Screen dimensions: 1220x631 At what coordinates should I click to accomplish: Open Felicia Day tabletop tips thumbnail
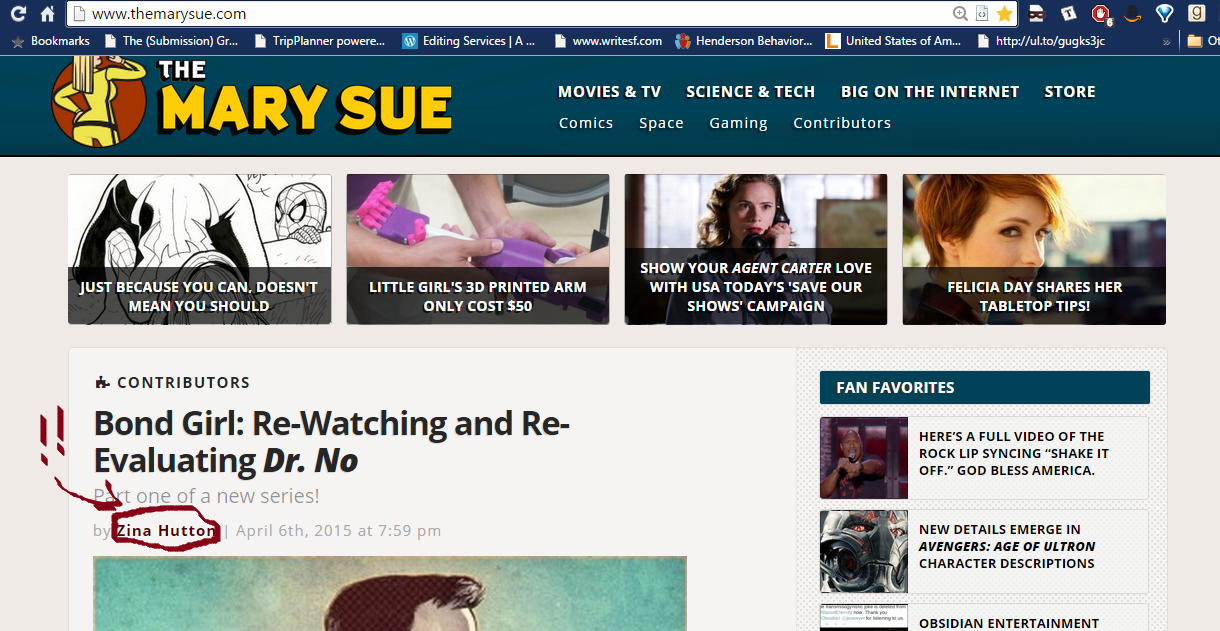coord(1034,249)
